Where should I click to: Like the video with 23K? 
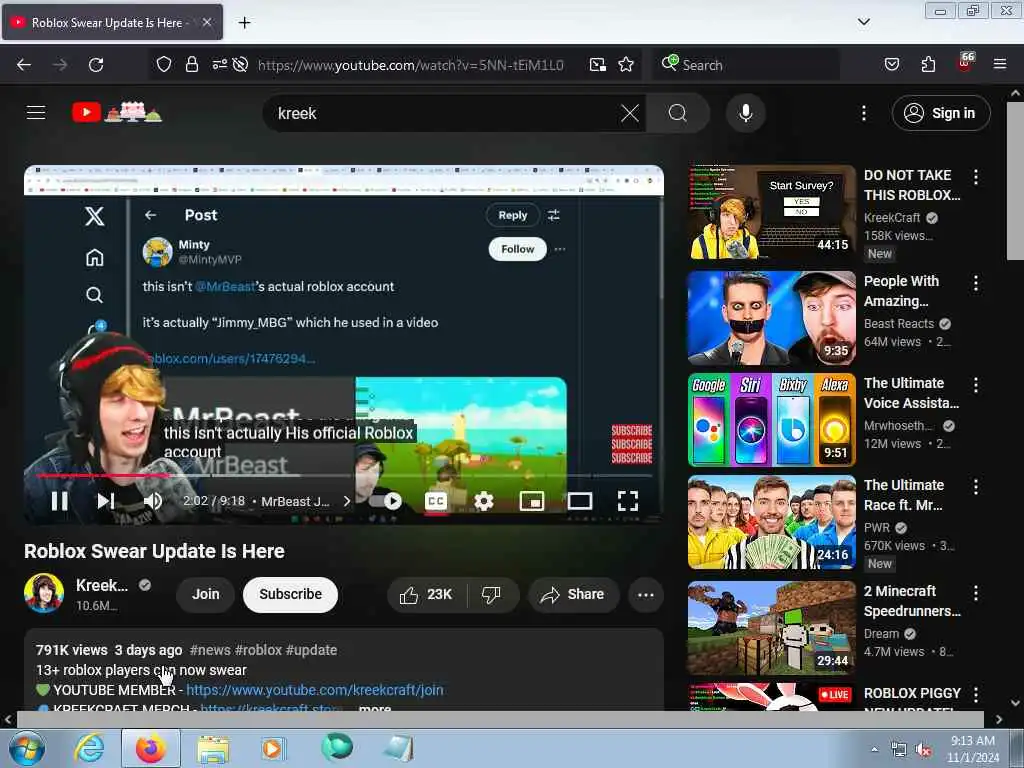click(x=426, y=594)
